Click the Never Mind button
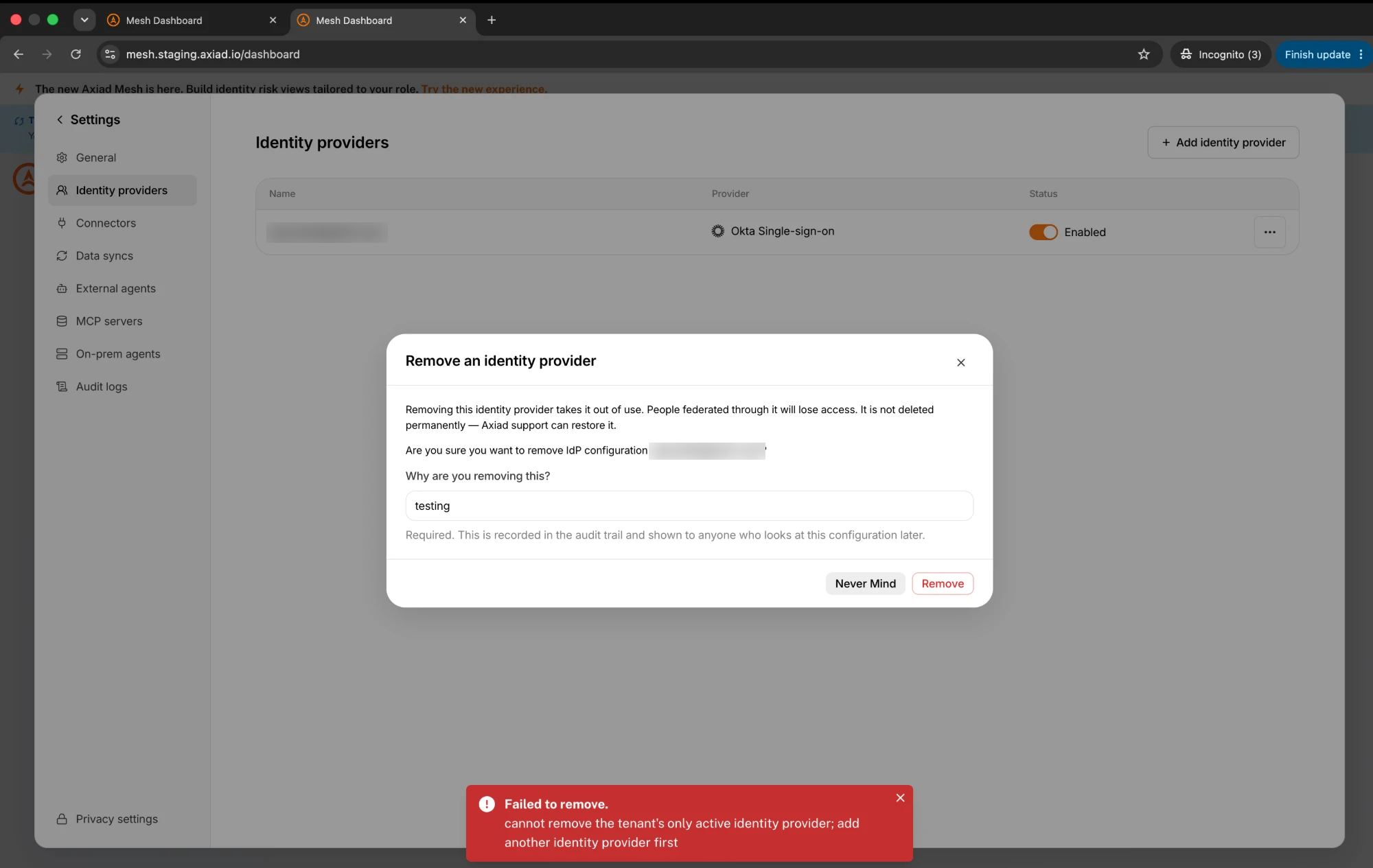Image resolution: width=1373 pixels, height=868 pixels. 865,583
